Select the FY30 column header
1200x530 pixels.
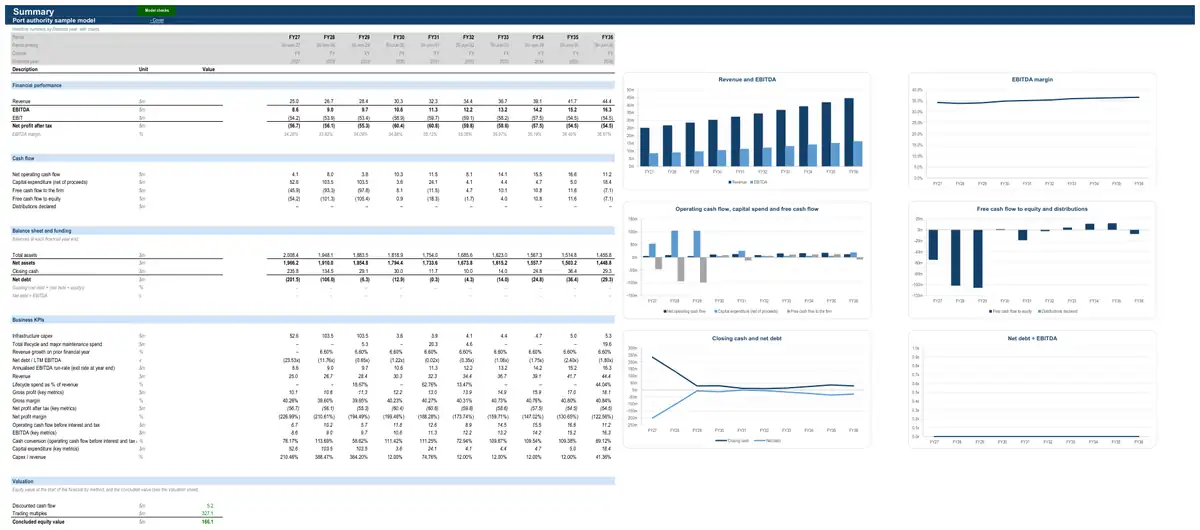point(397,37)
